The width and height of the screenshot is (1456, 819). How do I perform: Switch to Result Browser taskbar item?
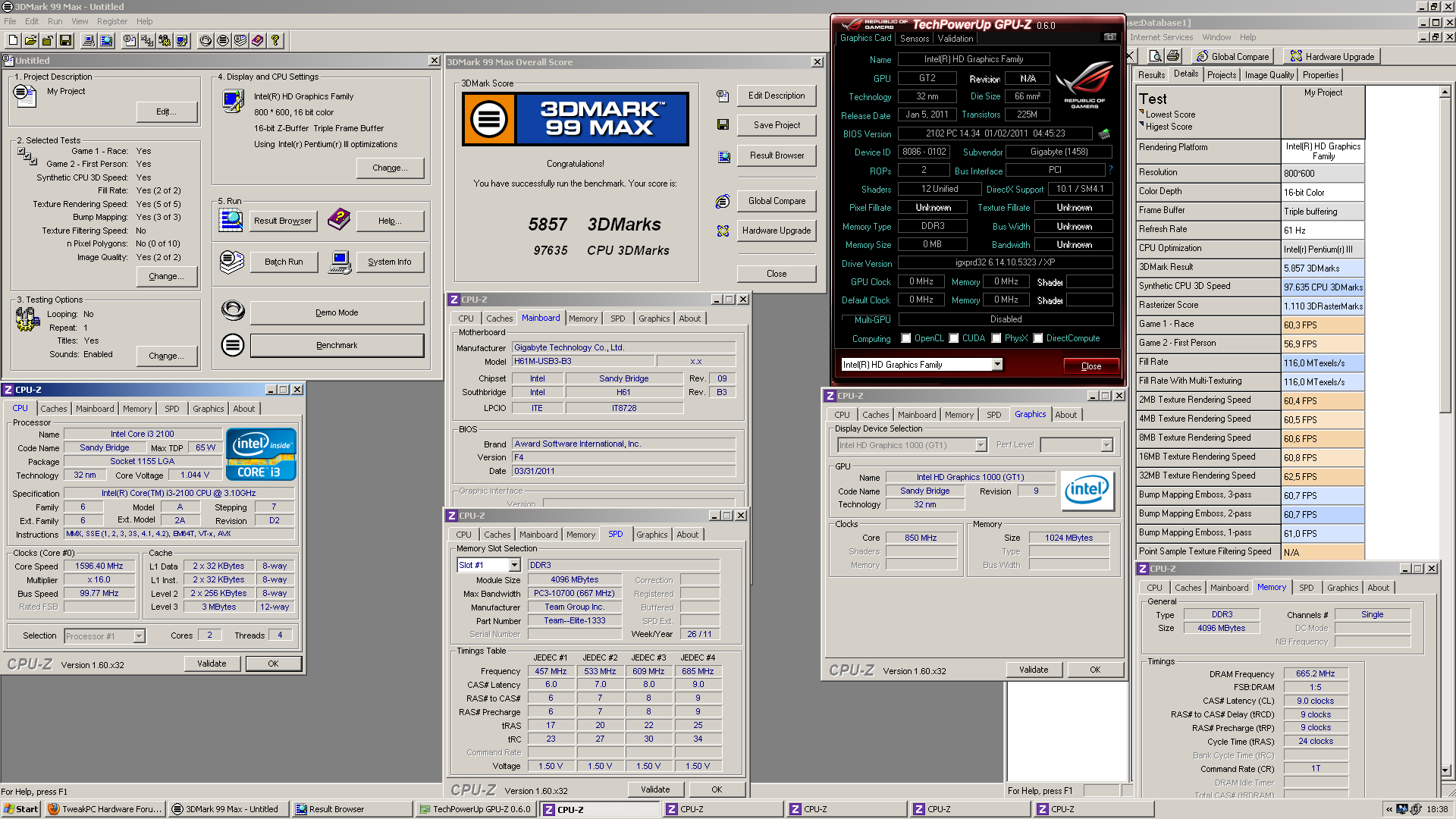[353, 809]
